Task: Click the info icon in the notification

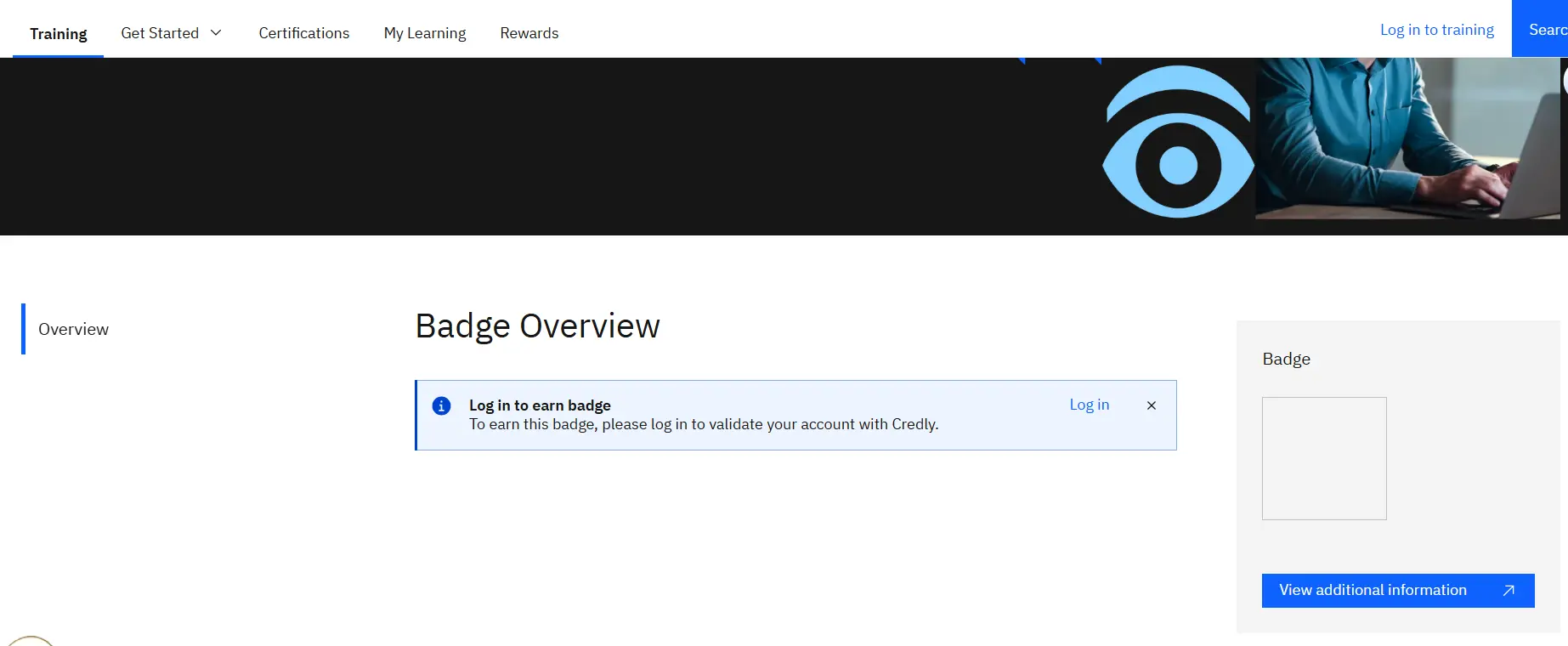Action: coord(441,406)
